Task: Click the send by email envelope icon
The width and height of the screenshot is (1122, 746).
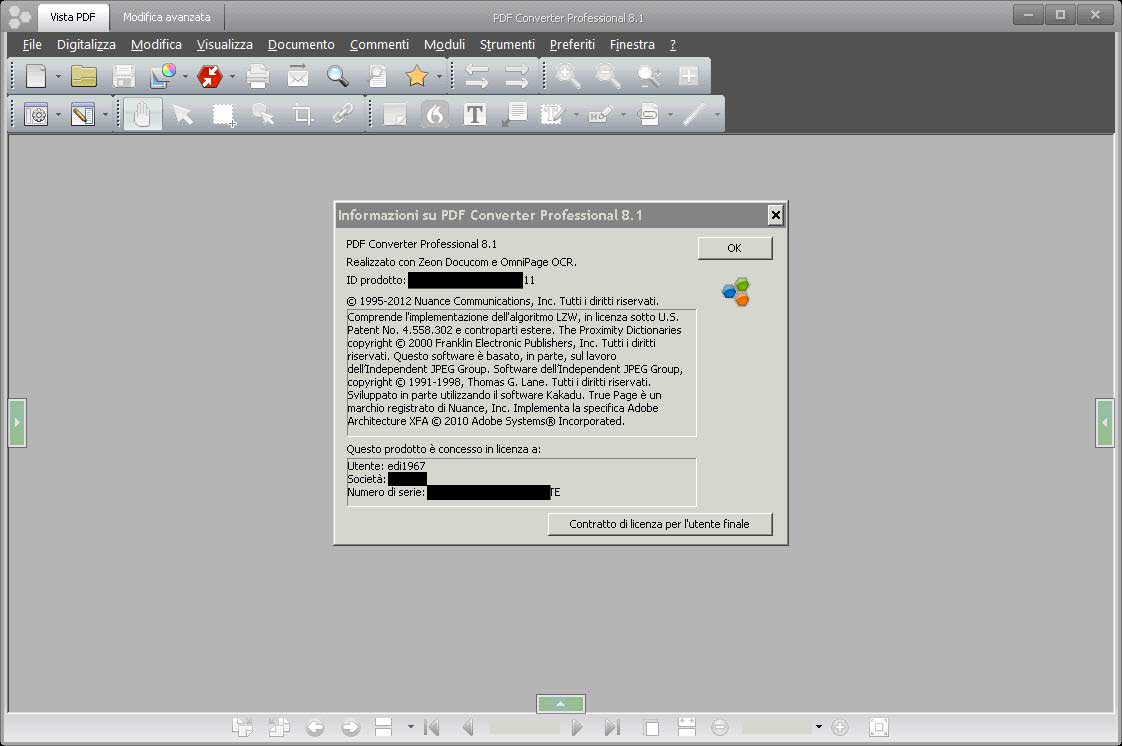Action: (298, 76)
